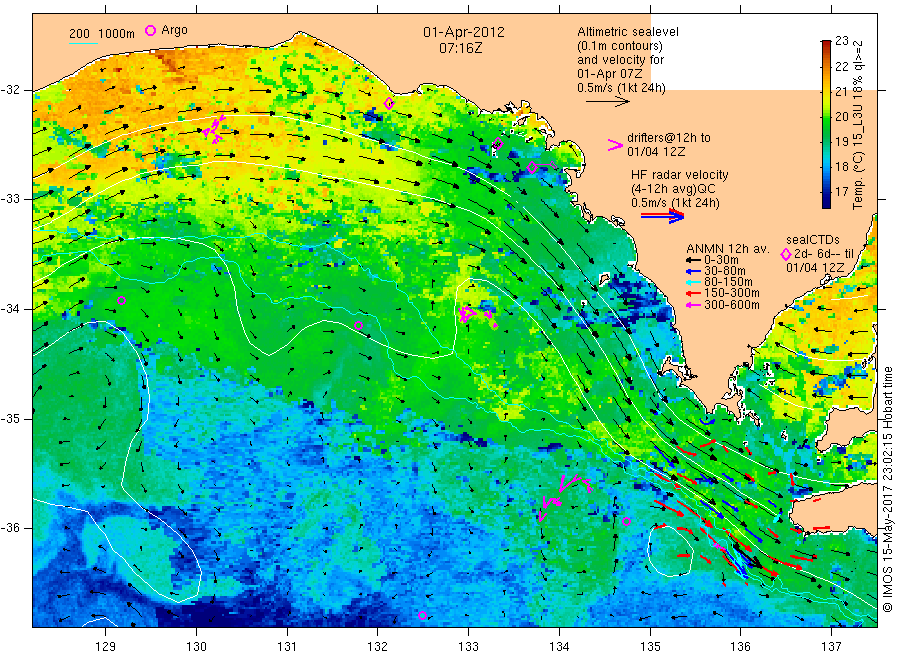
Task: Click the '133' longitude axis label
Action: click(468, 647)
